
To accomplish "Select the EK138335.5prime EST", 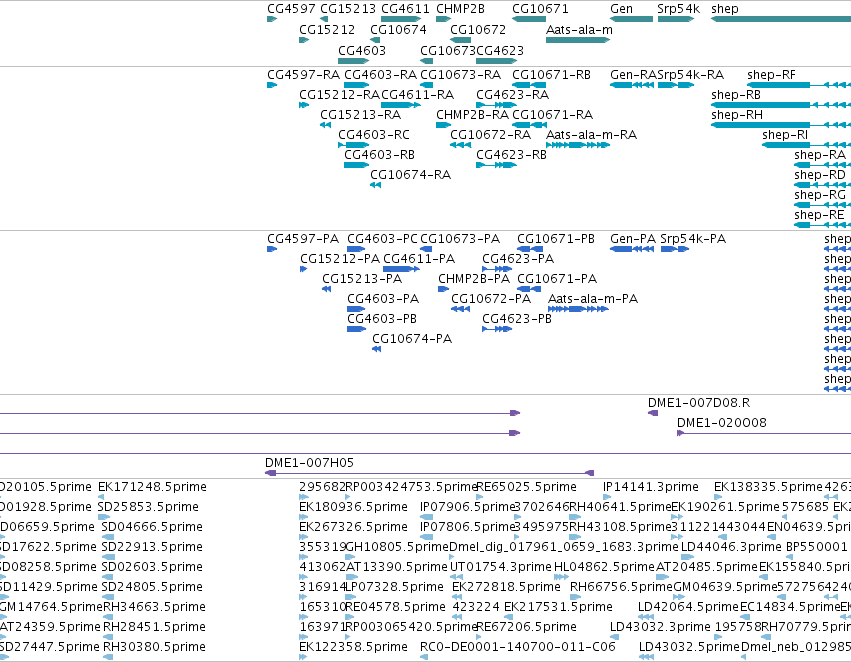I will pos(717,496).
